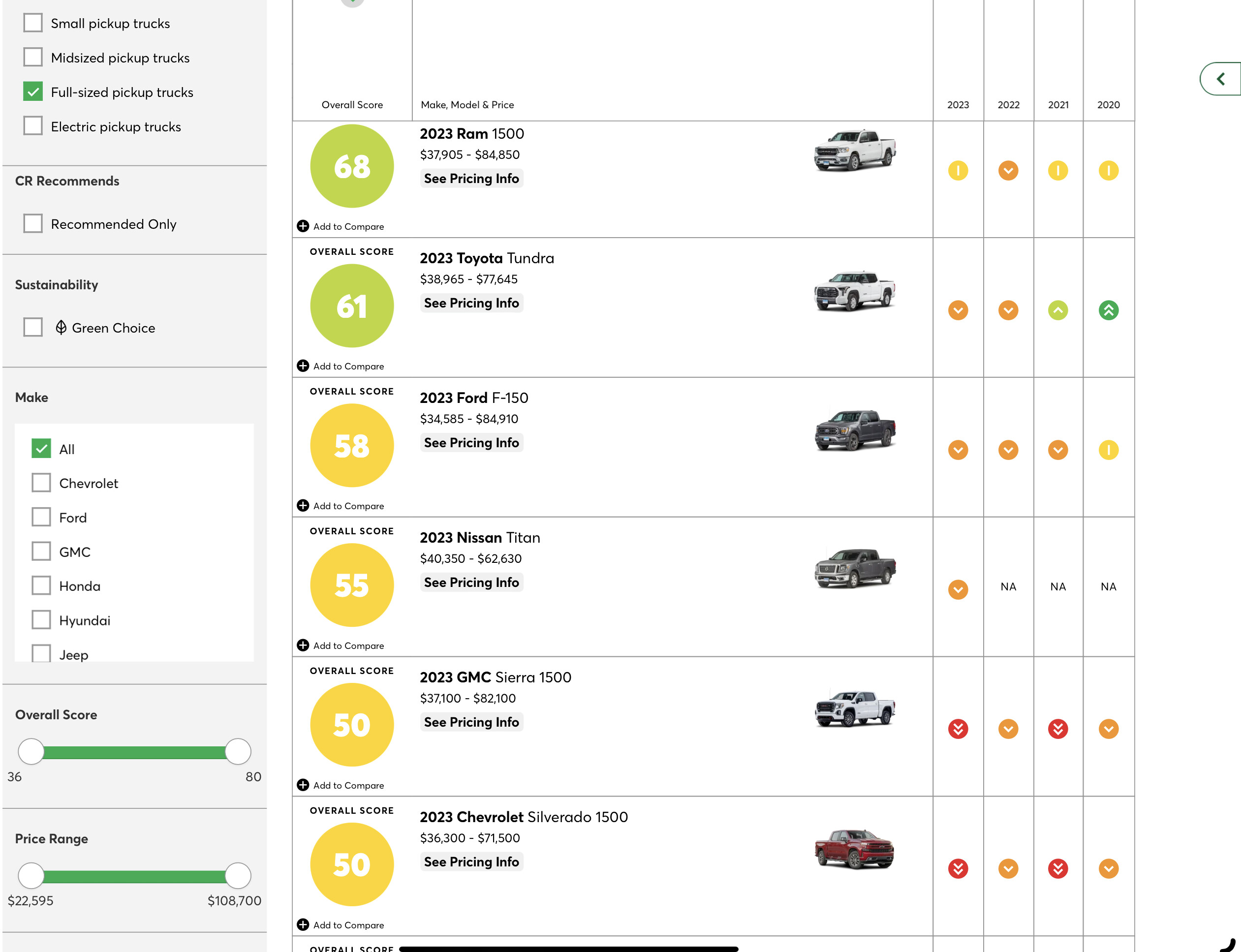Open See Pricing Info for GMC Sierra 1500
Viewport: 1241px width, 952px height.
(x=471, y=722)
